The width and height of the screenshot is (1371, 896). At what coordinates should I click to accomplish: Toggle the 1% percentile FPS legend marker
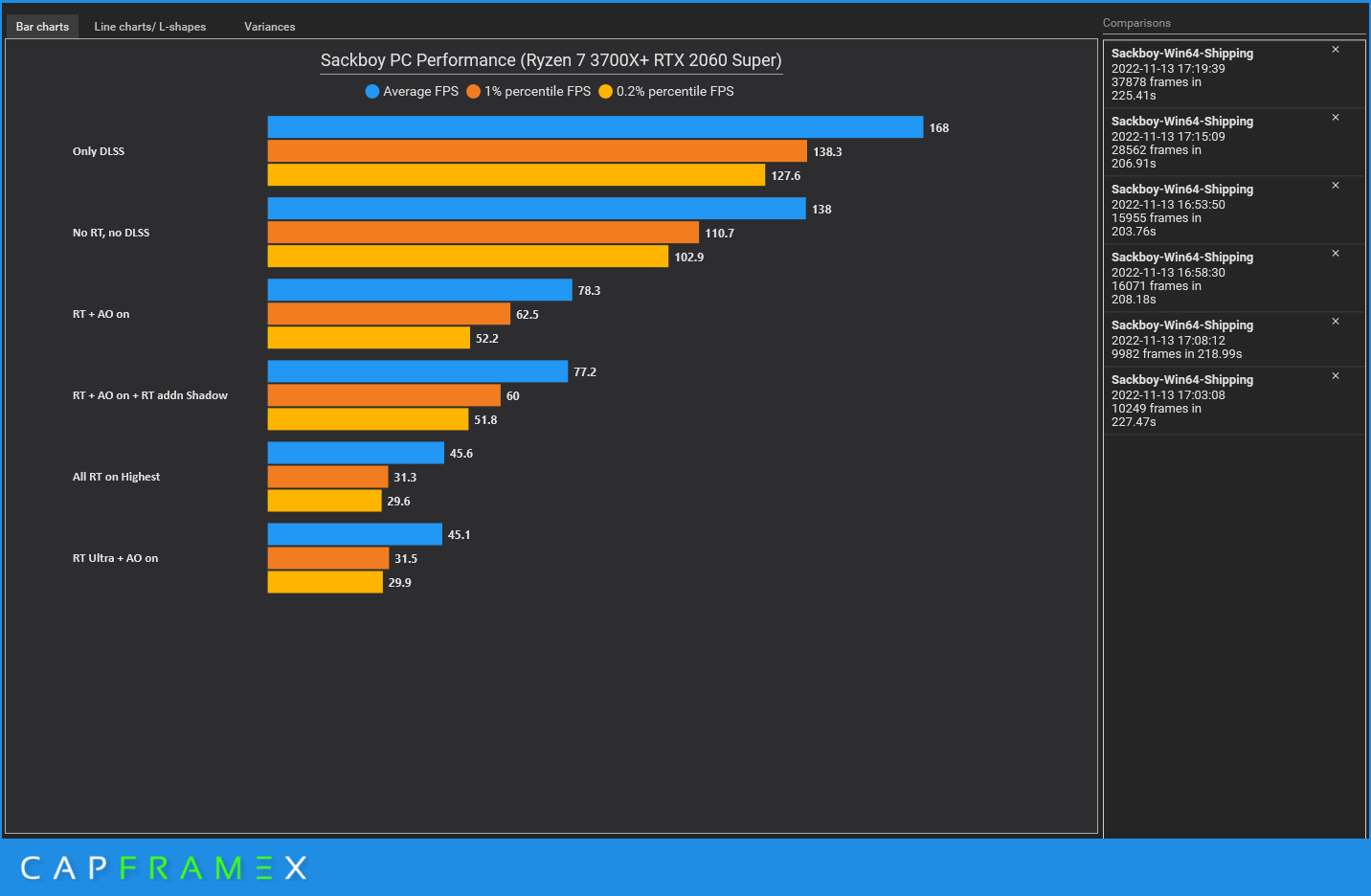coord(473,92)
